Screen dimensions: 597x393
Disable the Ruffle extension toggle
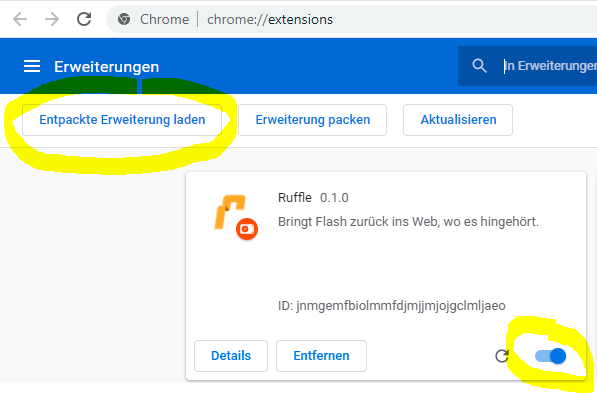coord(550,356)
